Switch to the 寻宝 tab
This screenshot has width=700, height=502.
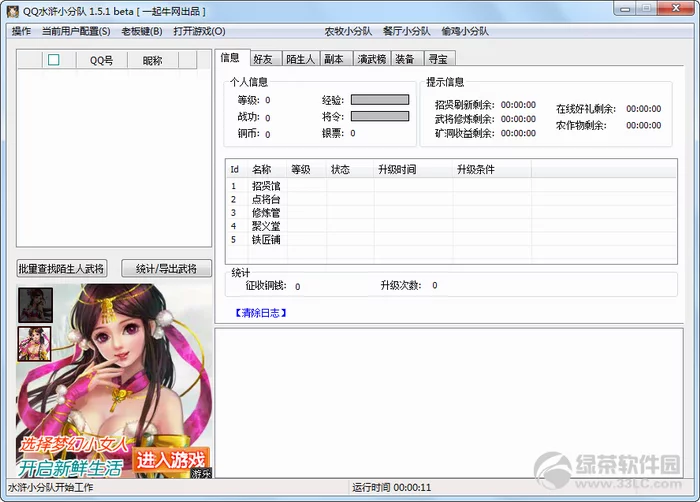[438, 59]
